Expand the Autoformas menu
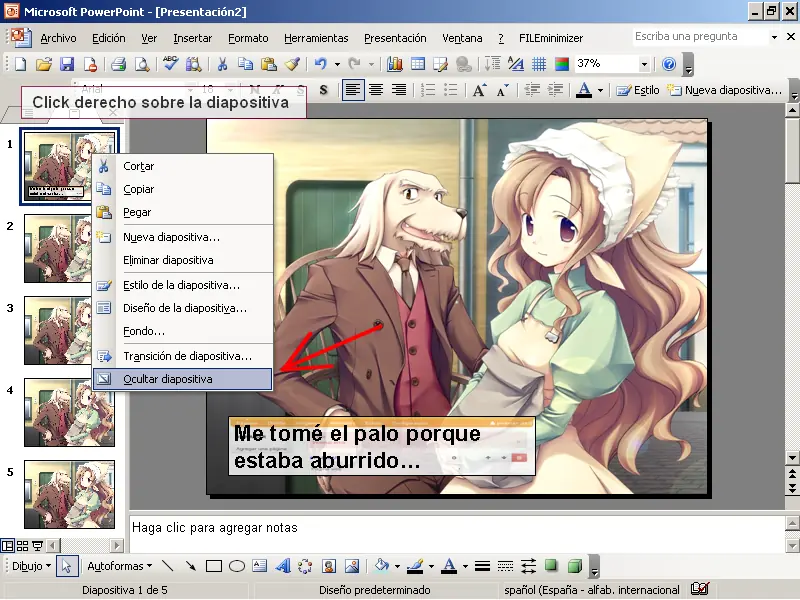Image resolution: width=800 pixels, height=600 pixels. point(118,566)
